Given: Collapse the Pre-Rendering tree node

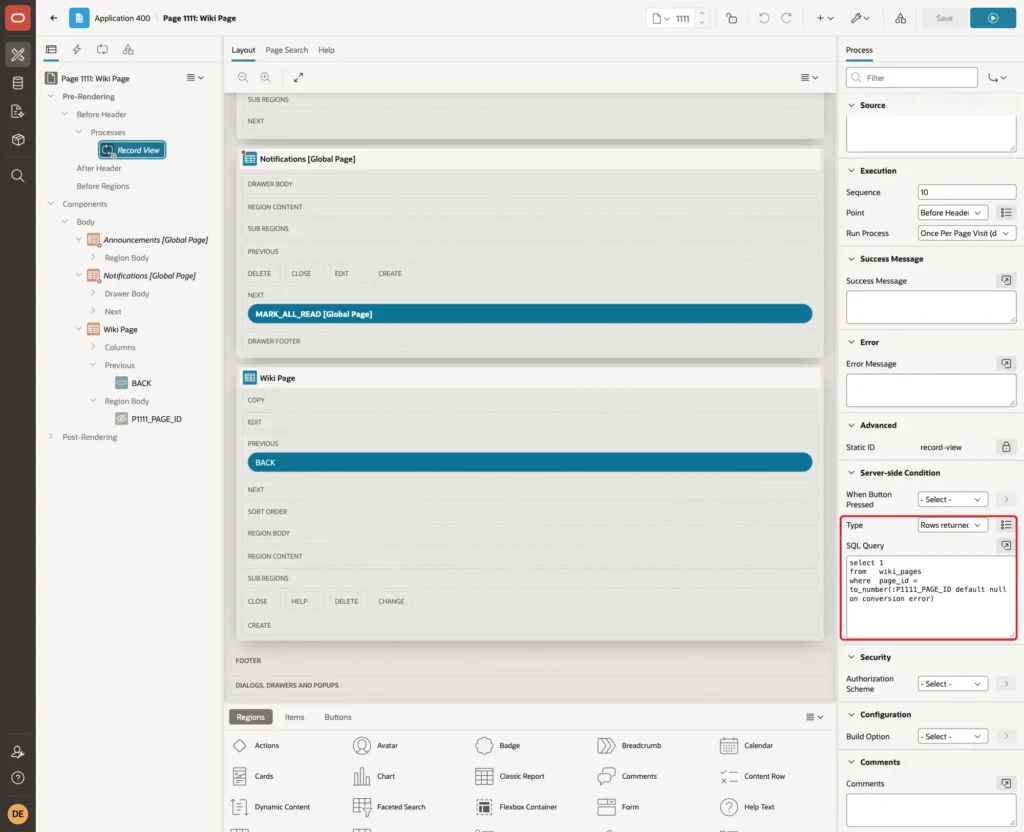Looking at the screenshot, I should (x=51, y=96).
